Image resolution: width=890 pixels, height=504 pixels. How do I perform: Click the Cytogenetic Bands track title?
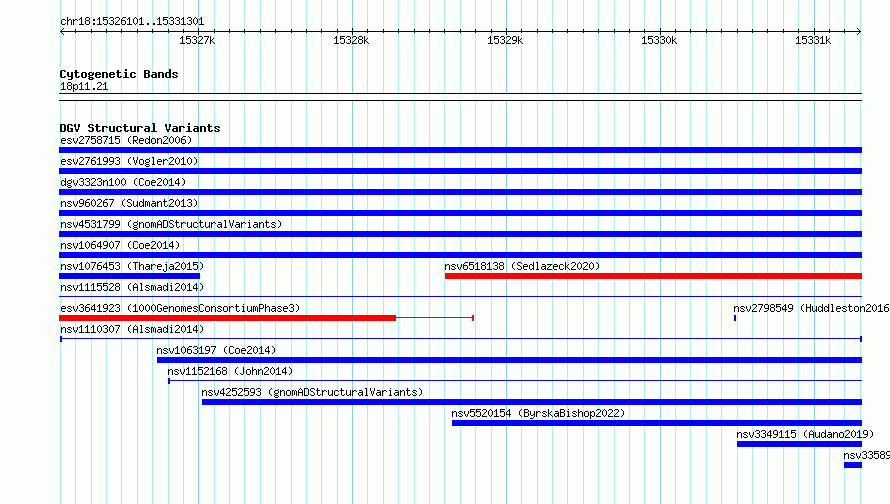click(119, 74)
